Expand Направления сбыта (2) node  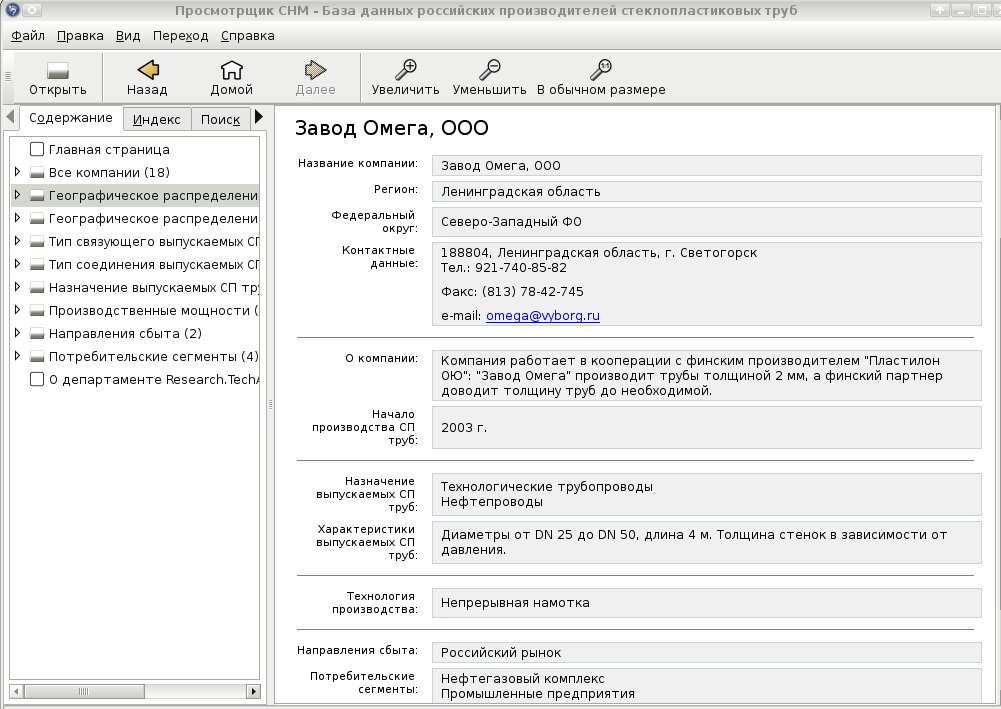17,332
